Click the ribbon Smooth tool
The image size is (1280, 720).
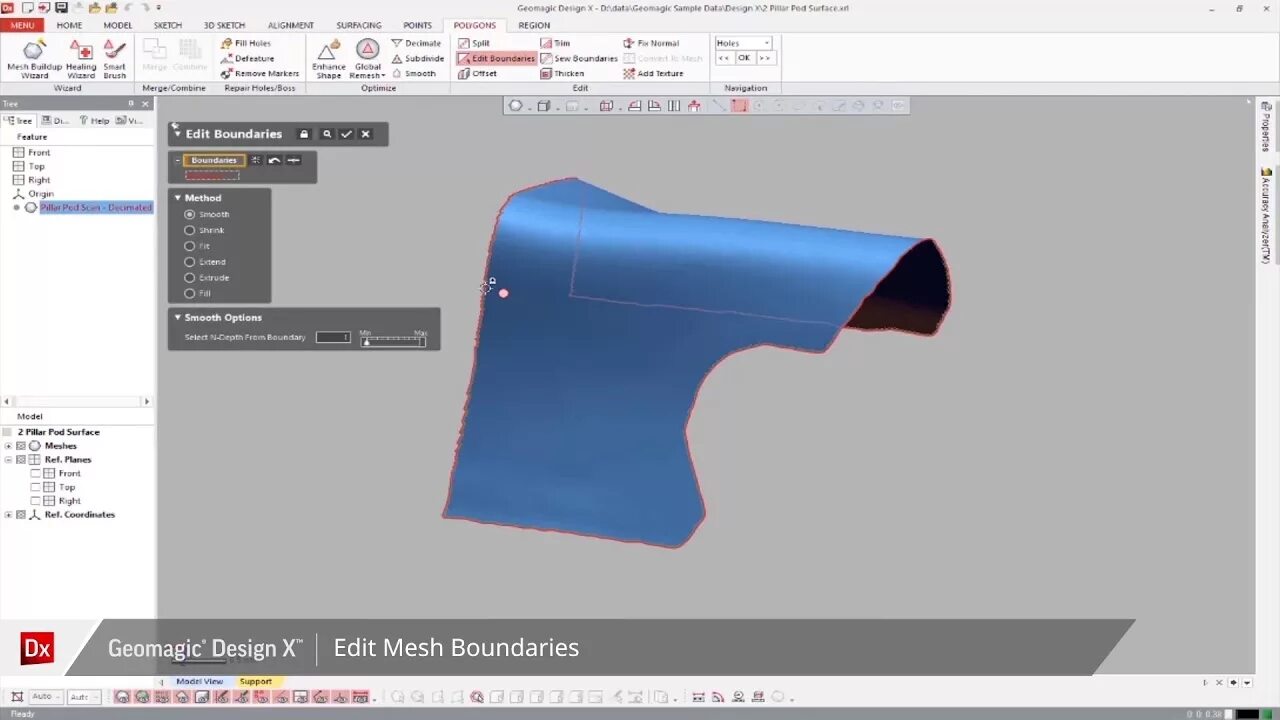click(414, 73)
